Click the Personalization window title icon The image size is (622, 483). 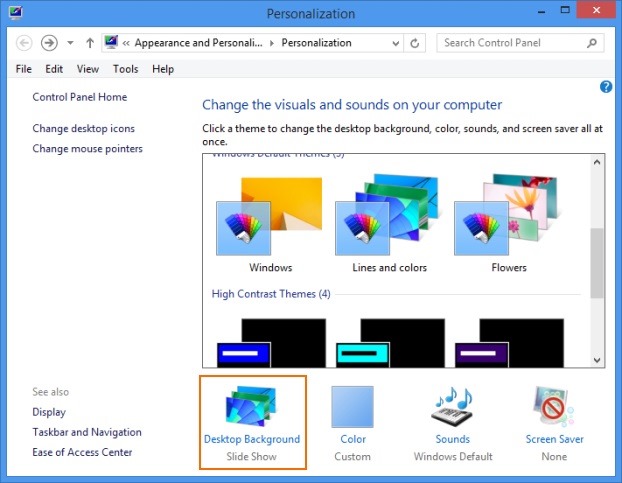click(15, 13)
